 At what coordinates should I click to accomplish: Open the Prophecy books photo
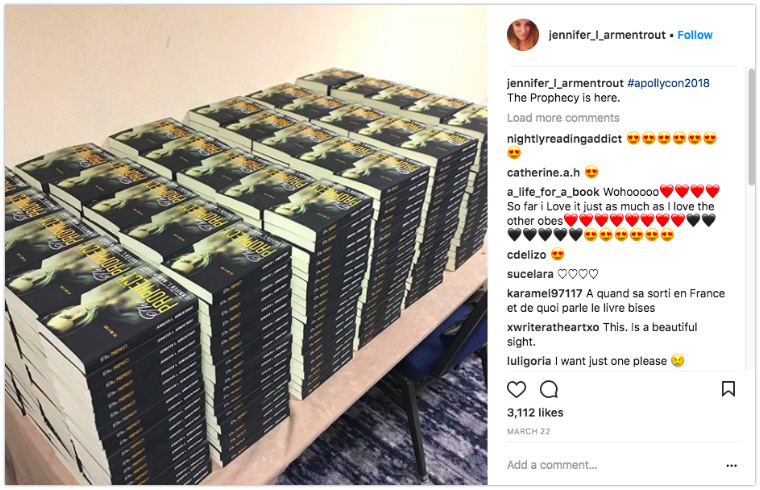(246, 245)
